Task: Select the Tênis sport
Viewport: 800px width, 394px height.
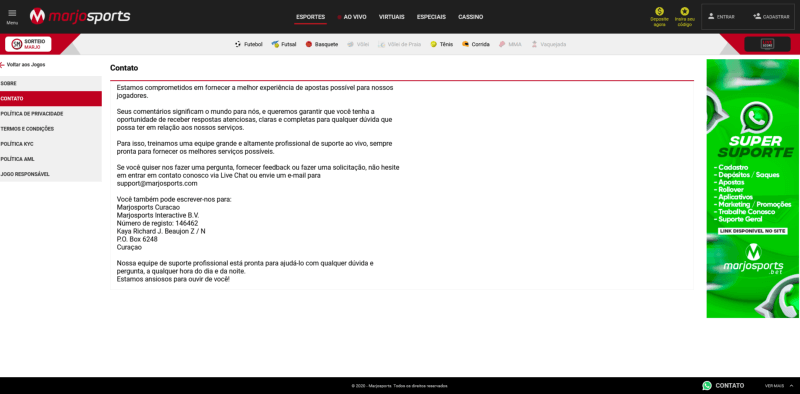Action: tap(441, 44)
